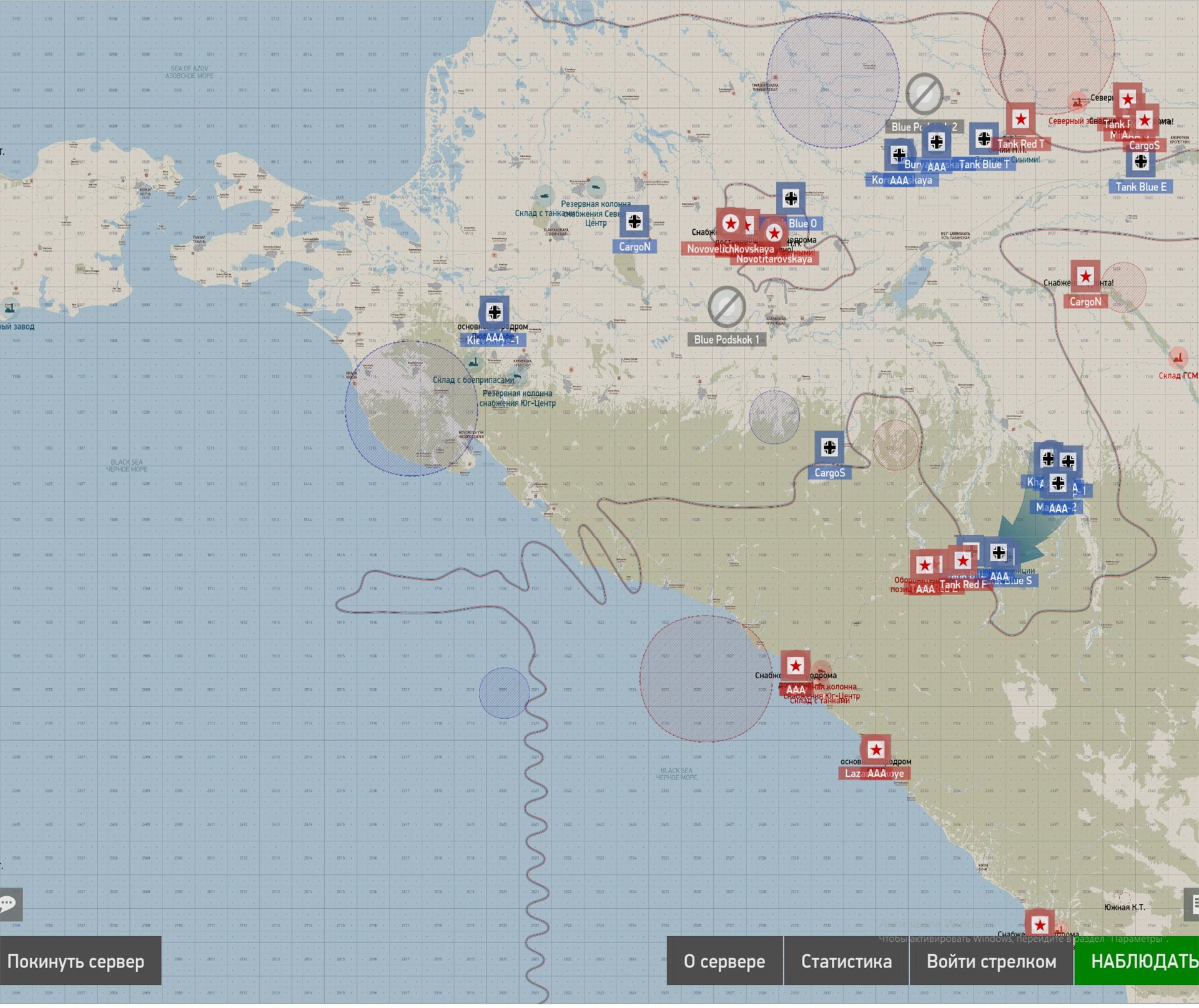The width and height of the screenshot is (1199, 1008).
Task: Select the CargoS blue airfield marker
Action: (x=829, y=448)
